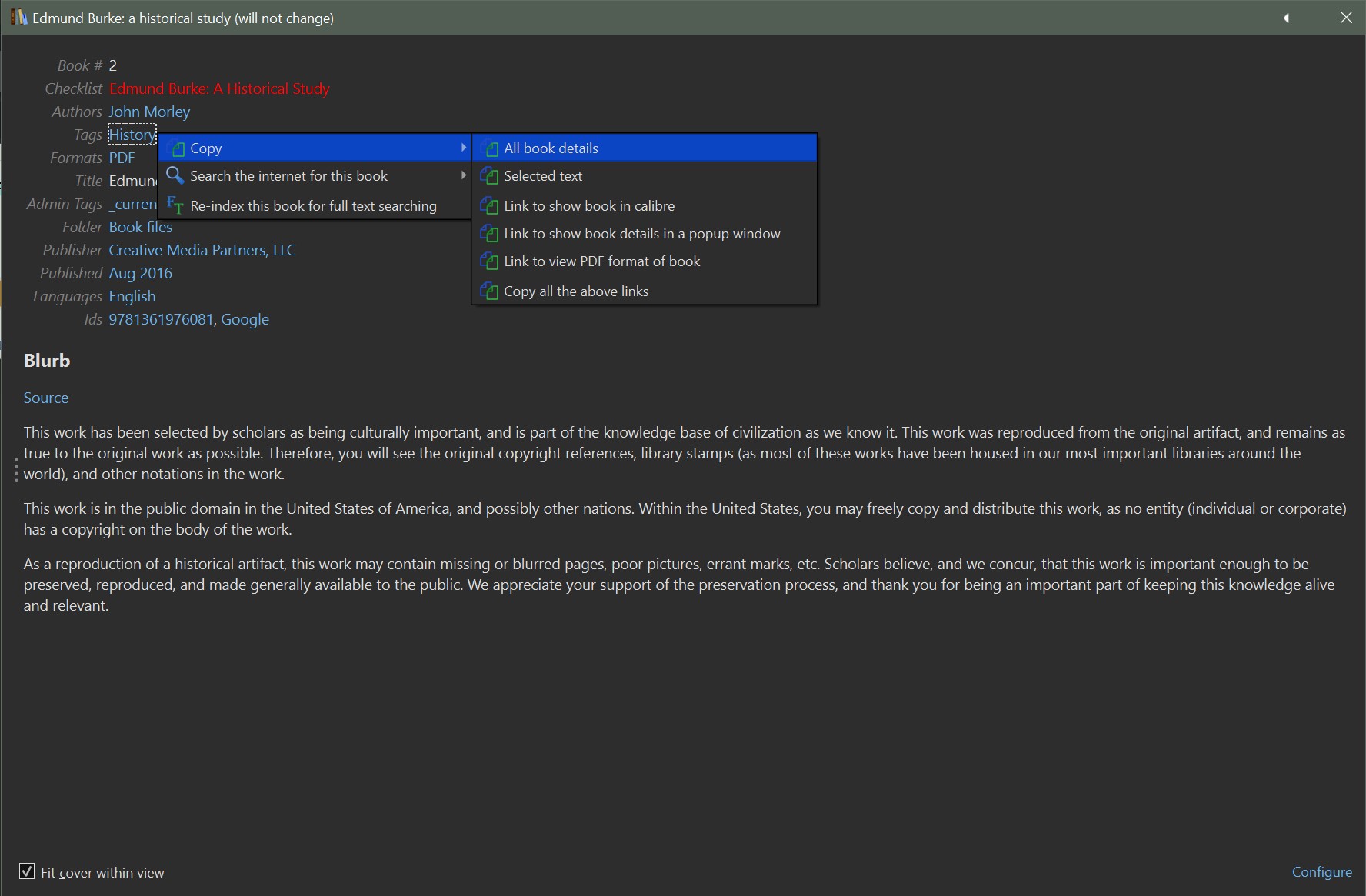Click the paragraph about public domain in United States
1366x896 pixels.
click(685, 518)
